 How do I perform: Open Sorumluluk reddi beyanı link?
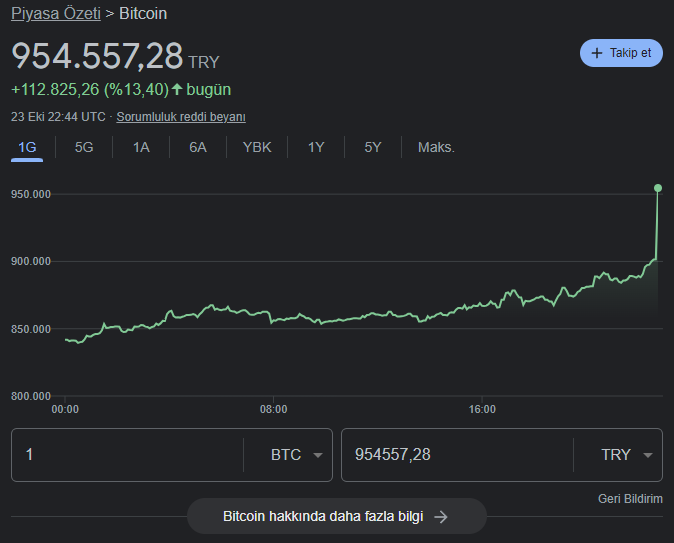point(181,117)
